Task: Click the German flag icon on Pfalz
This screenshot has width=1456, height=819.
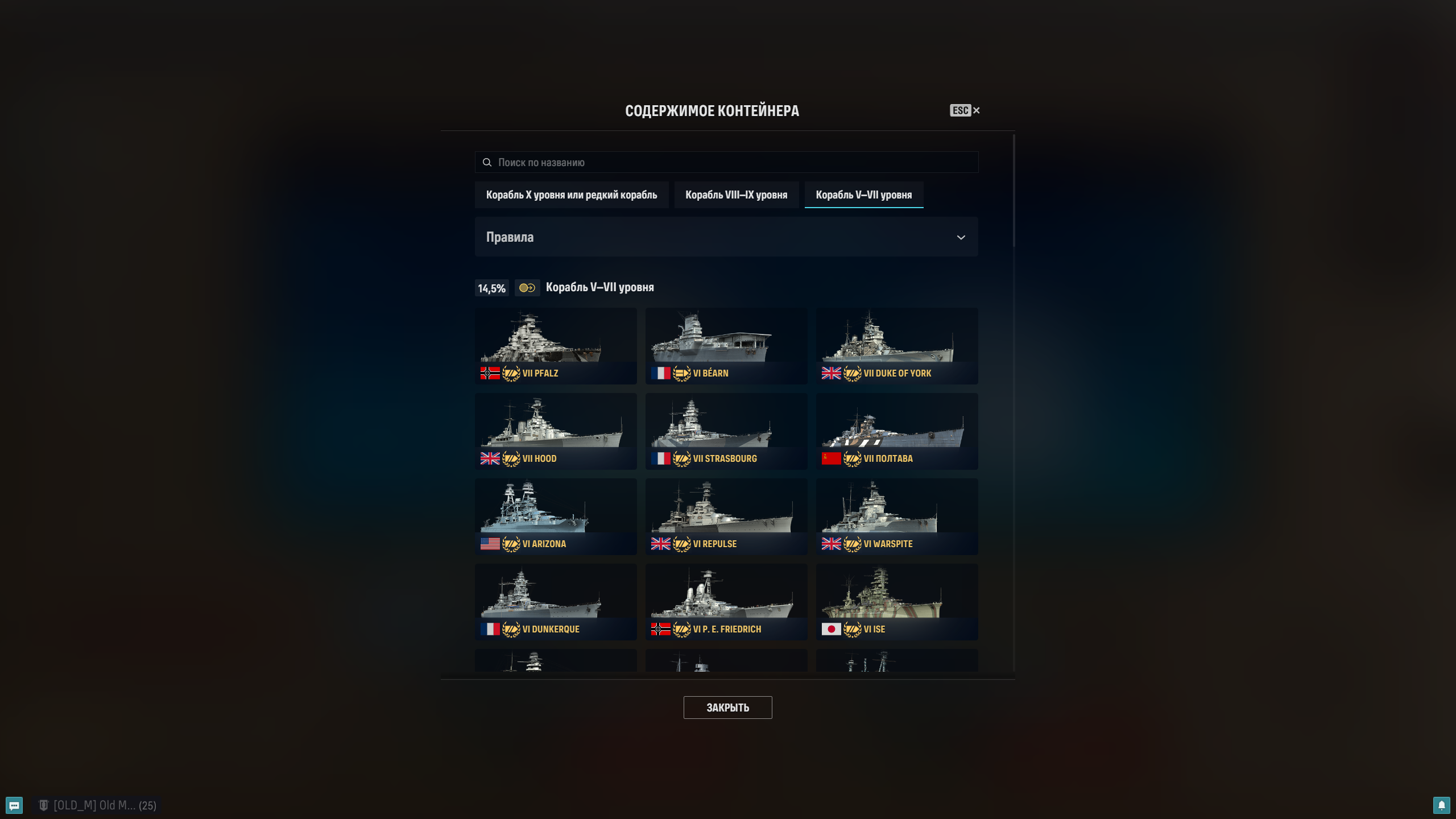Action: tap(490, 373)
